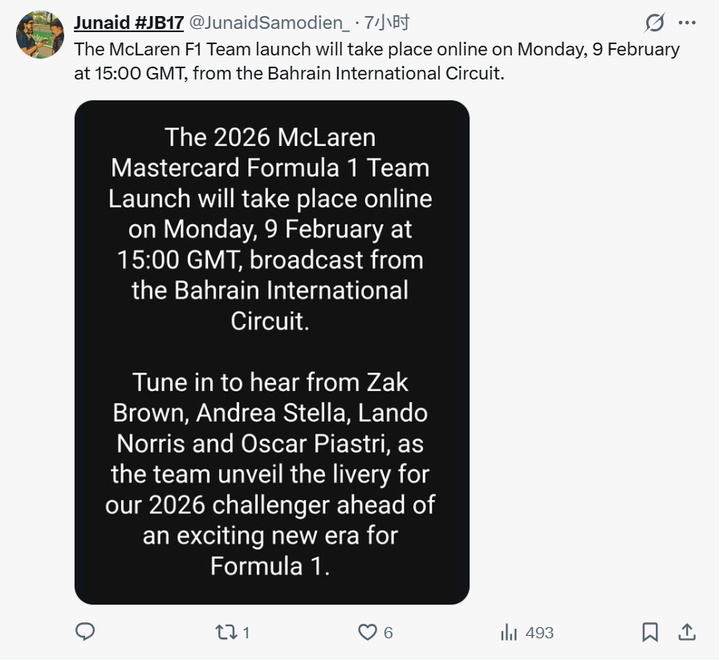Viewport: 720px width, 660px height.
Task: Click the reply speech bubble icon
Action: tap(86, 632)
